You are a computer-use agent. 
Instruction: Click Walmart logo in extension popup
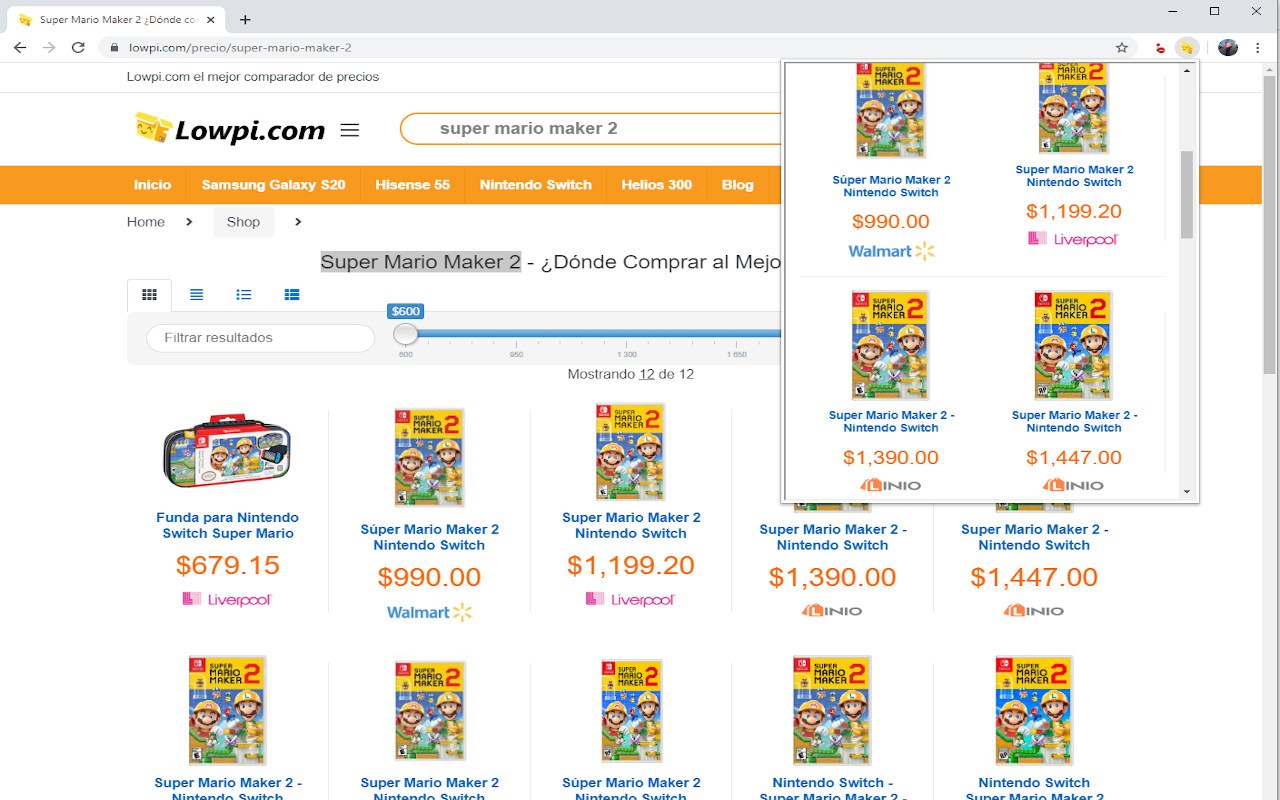pyautogui.click(x=891, y=251)
